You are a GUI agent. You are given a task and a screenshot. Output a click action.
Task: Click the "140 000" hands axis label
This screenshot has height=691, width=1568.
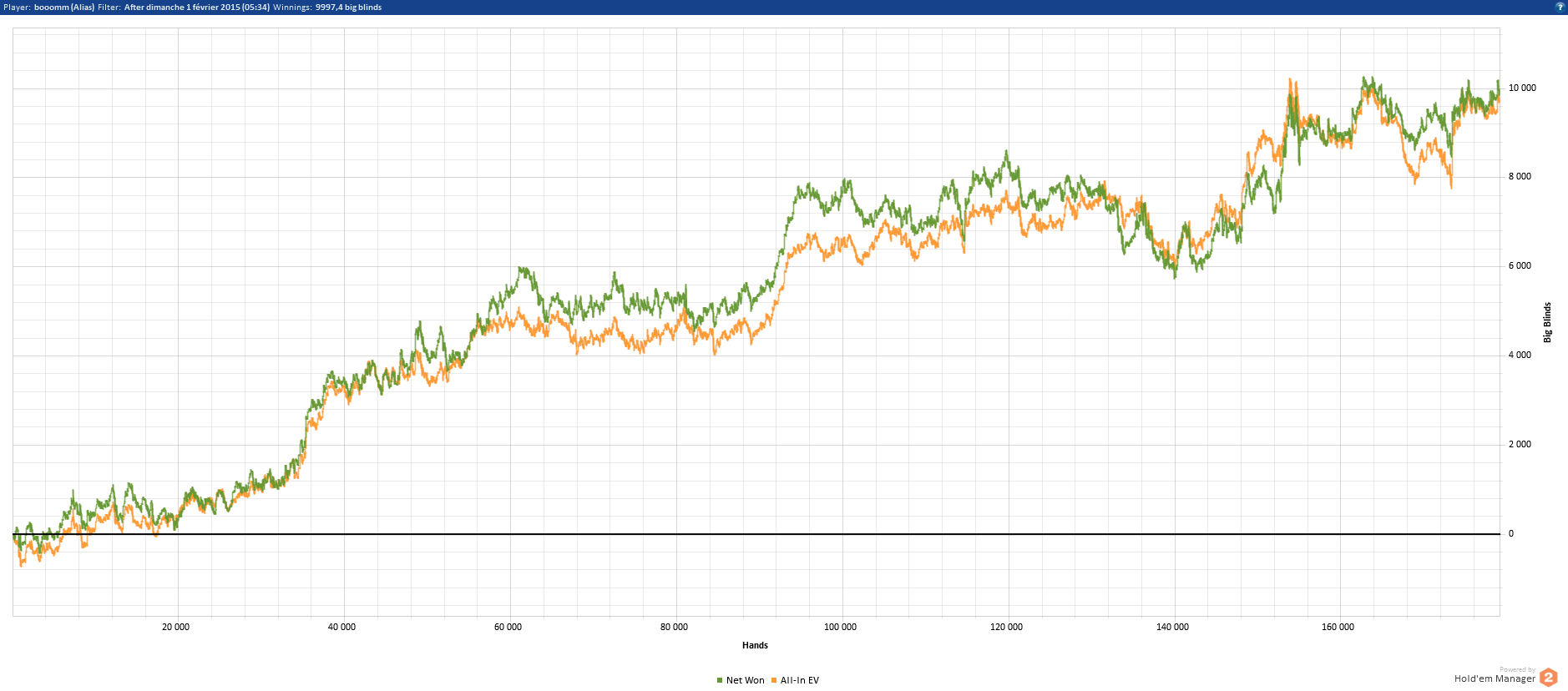point(1172,627)
